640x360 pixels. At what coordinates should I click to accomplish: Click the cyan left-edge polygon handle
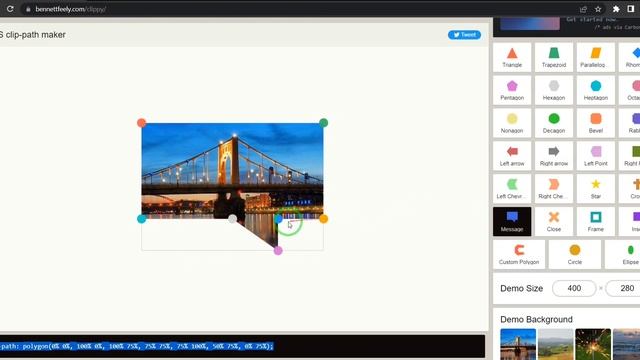click(x=142, y=219)
